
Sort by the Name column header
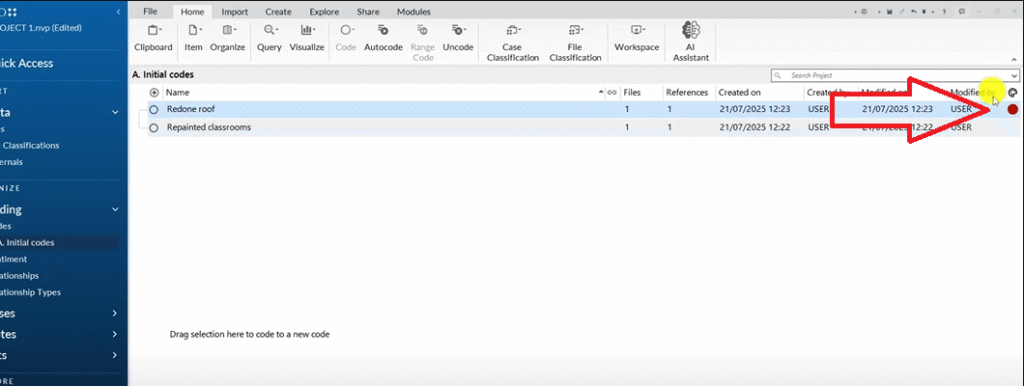(178, 93)
